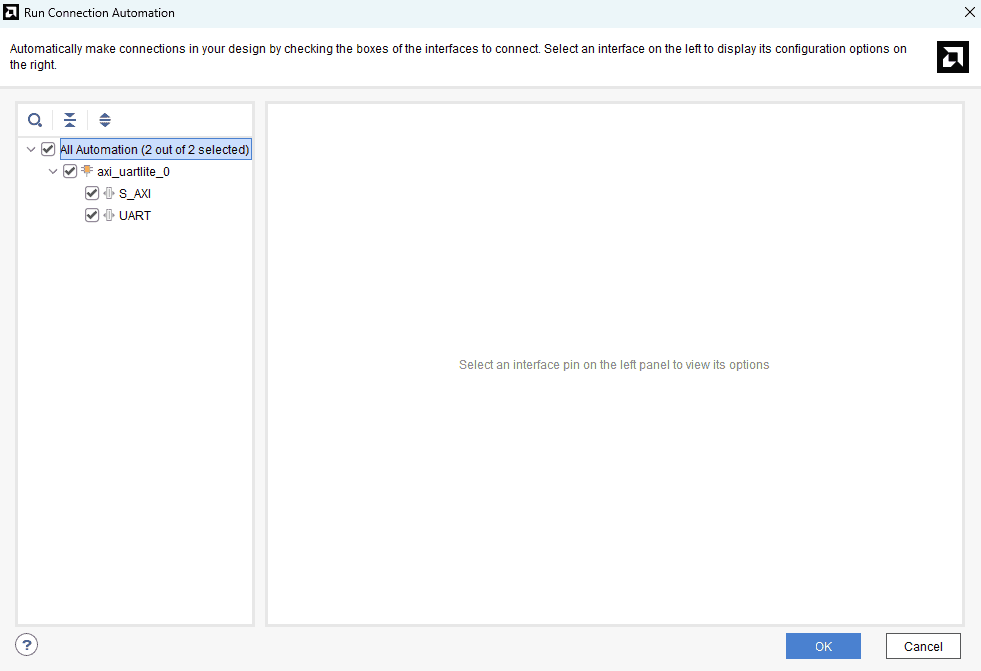Click the interface icon beside UART
This screenshot has height=671, width=981.
[x=109, y=215]
